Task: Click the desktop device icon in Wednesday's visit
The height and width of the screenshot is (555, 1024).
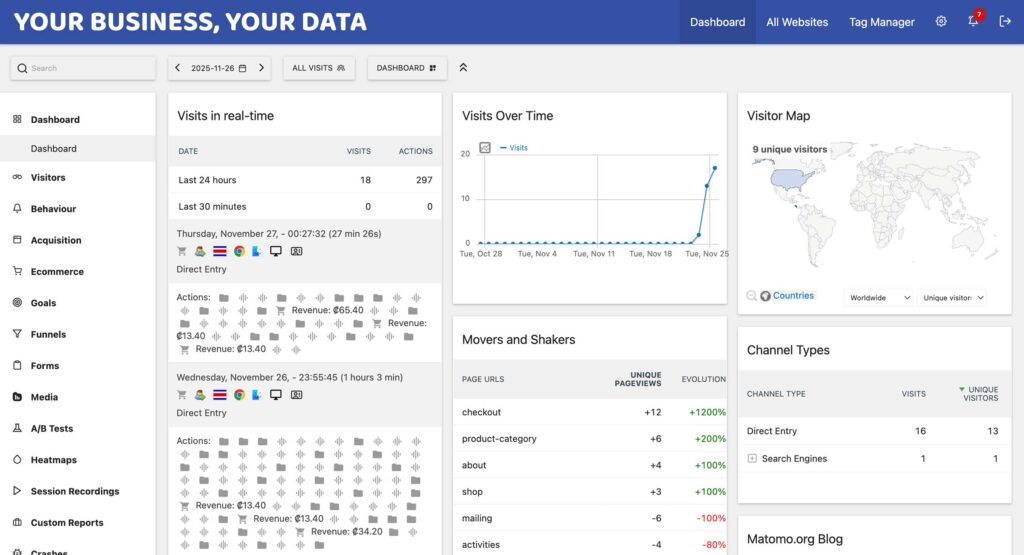Action: tap(276, 395)
